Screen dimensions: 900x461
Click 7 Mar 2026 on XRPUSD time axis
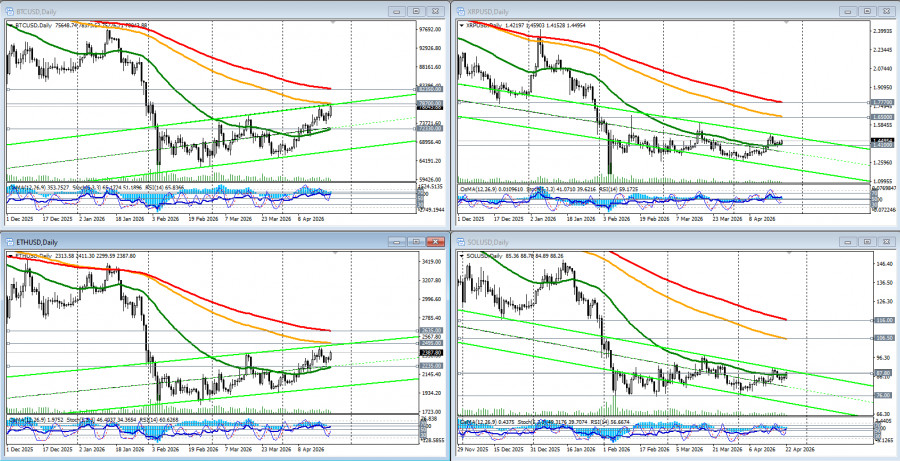point(689,219)
